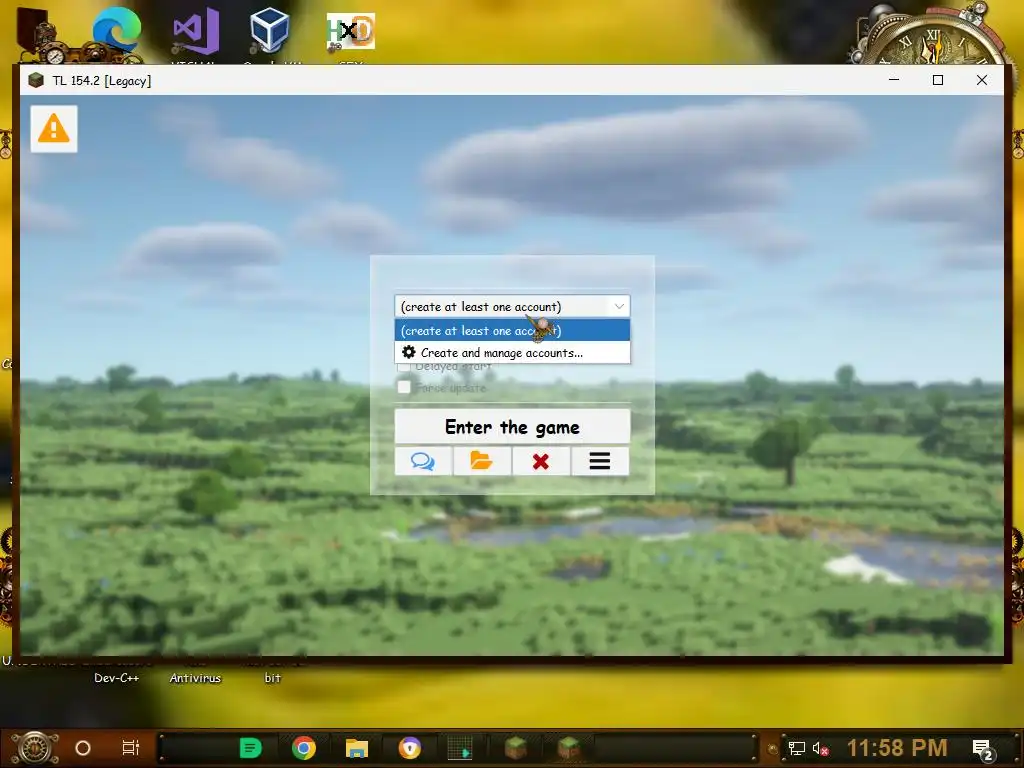Screen dimensions: 1024x768
Task: Click the TL launcher cube icon in title bar
Action: [x=36, y=80]
